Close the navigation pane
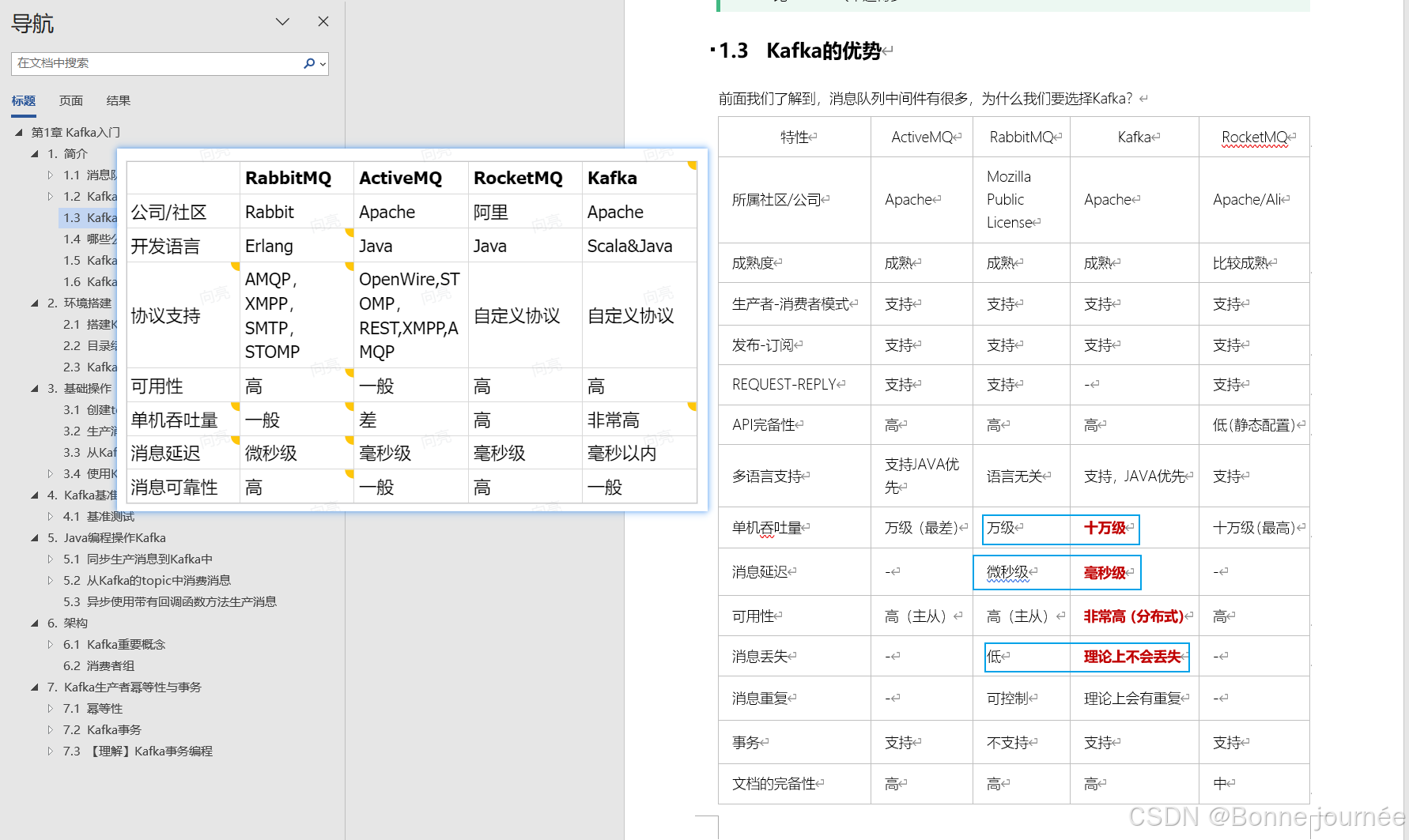1409x840 pixels. point(323,21)
